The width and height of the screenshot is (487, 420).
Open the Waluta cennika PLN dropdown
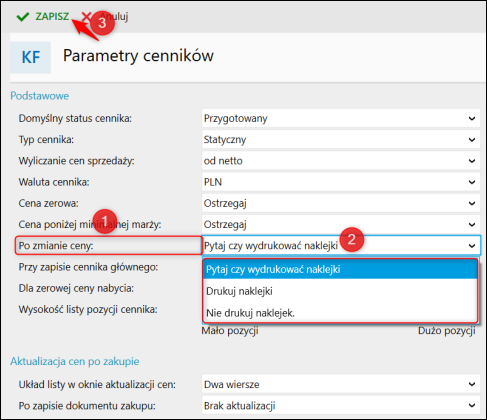click(341, 182)
